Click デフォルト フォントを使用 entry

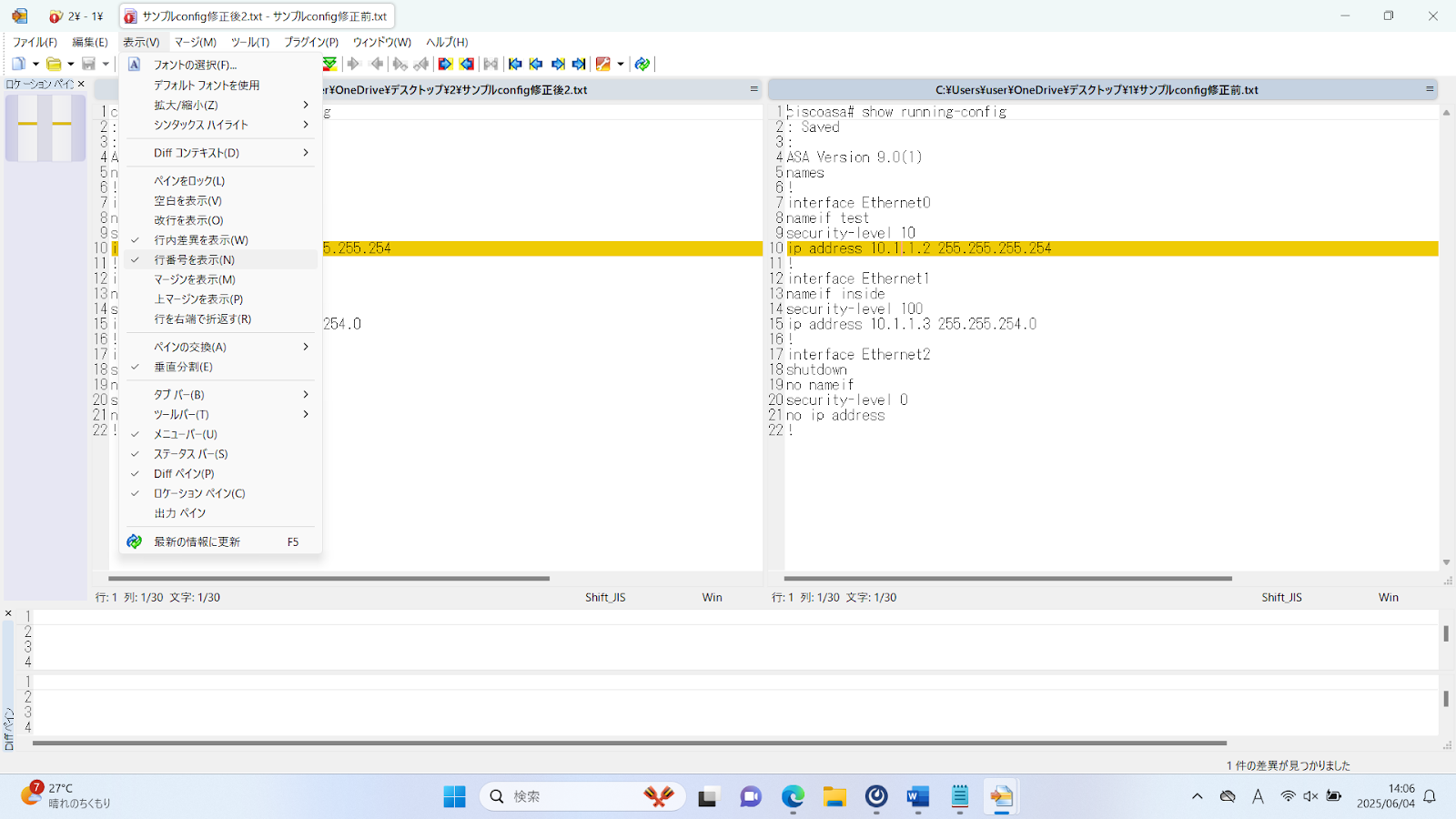point(220,85)
